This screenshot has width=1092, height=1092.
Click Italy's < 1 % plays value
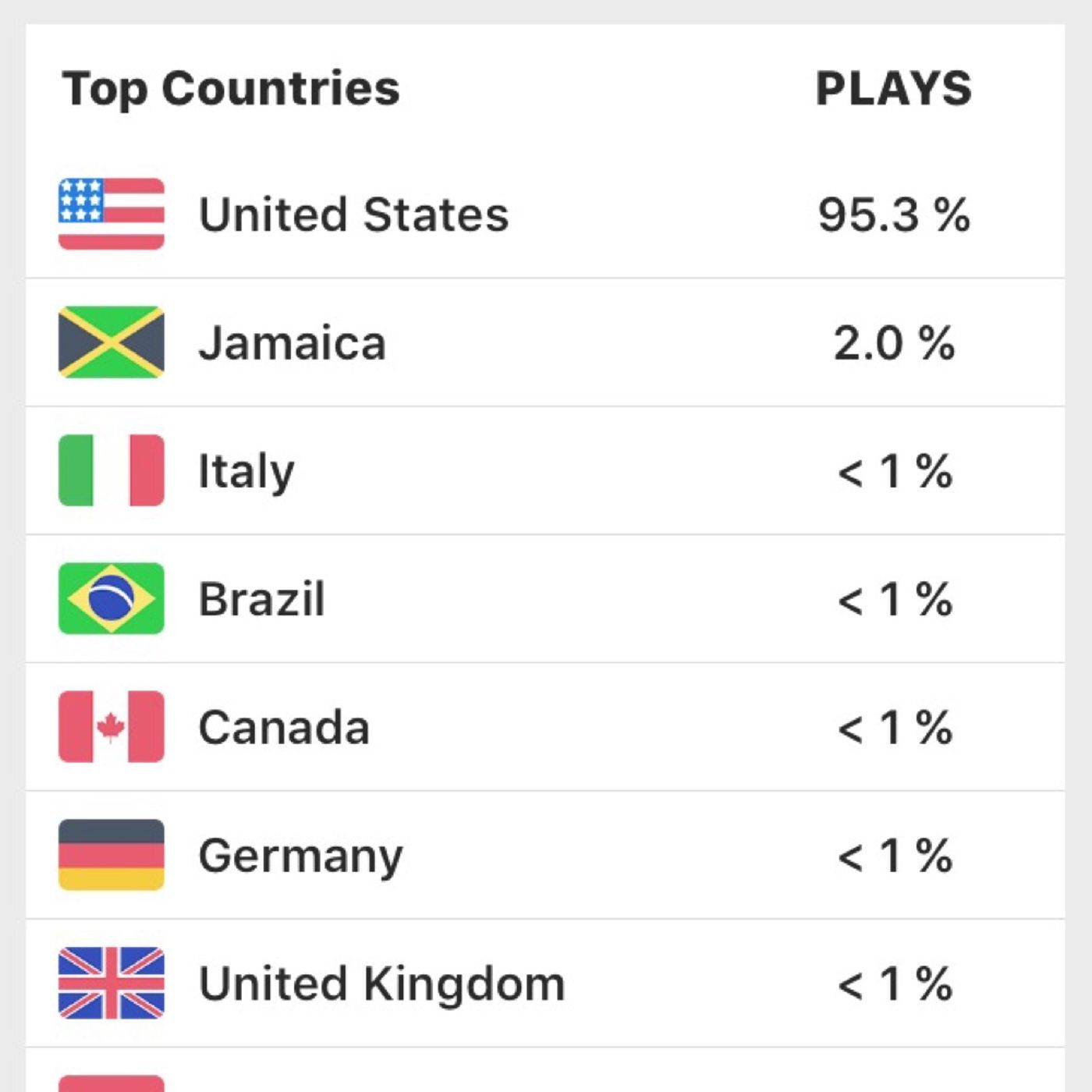(x=895, y=471)
